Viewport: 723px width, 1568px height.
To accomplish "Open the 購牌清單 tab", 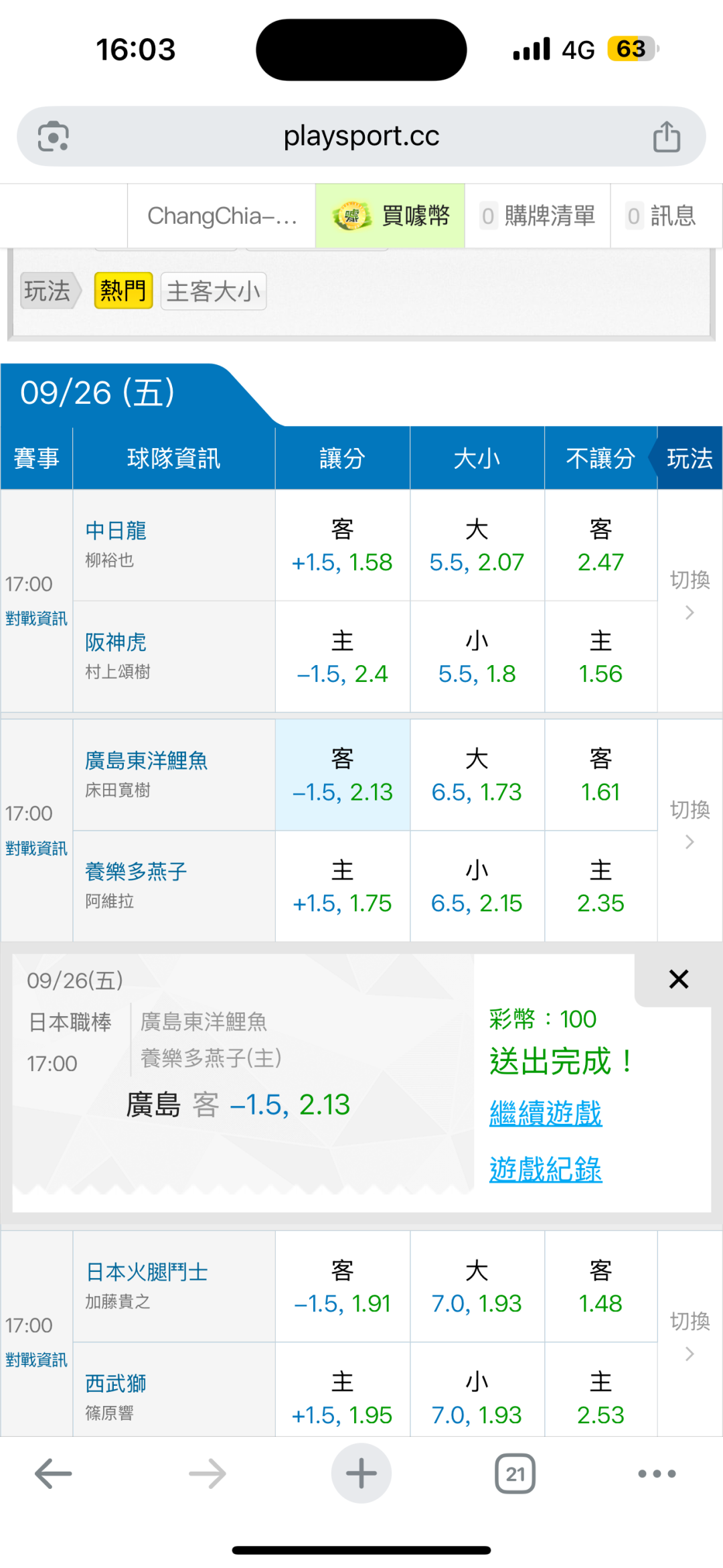I will 538,216.
